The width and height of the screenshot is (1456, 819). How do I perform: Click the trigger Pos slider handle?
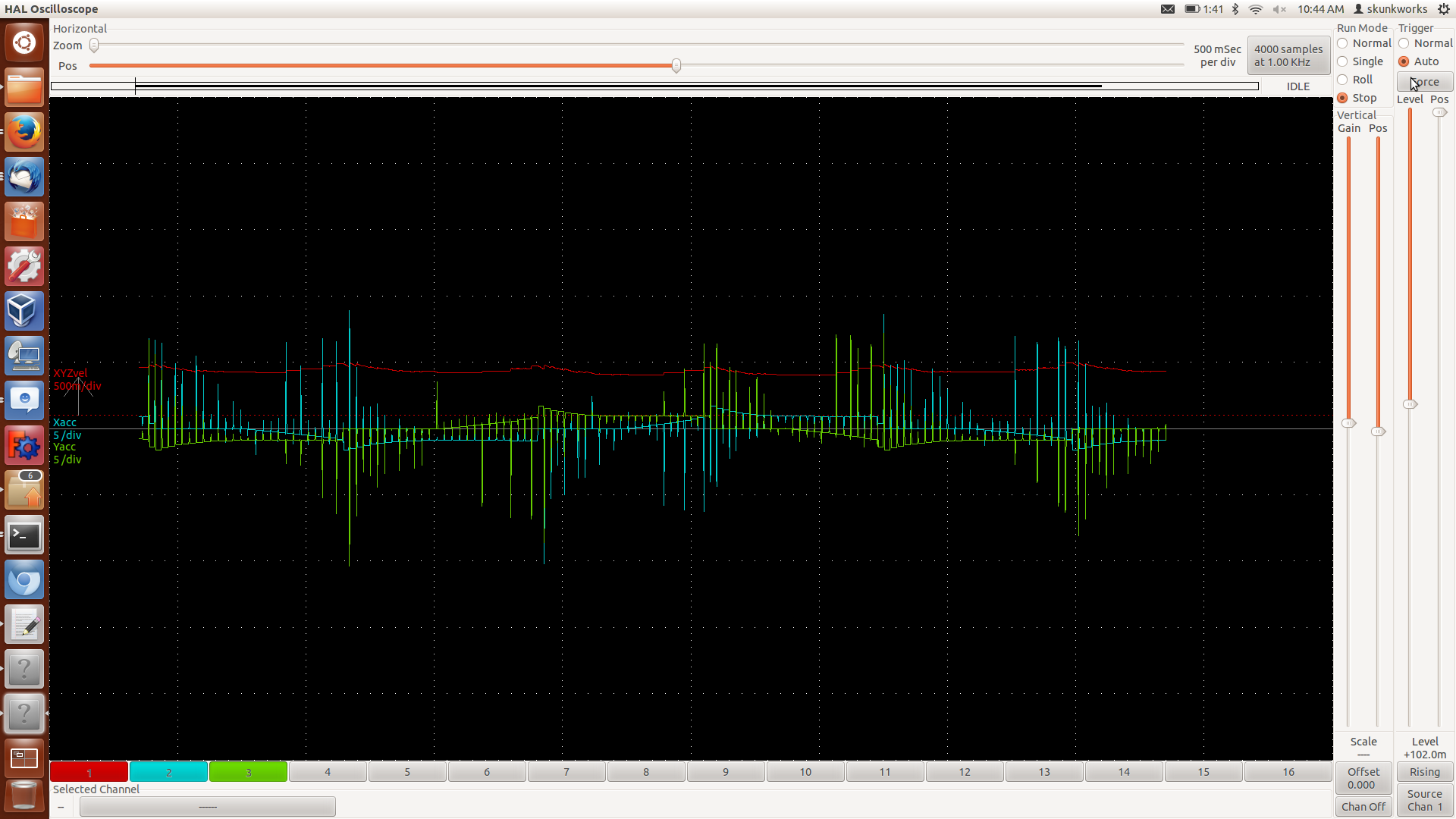(1439, 112)
